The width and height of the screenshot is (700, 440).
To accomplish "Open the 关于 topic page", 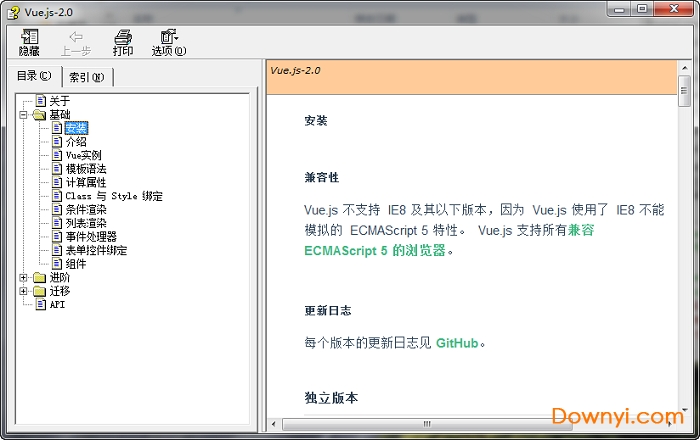I will pyautogui.click(x=59, y=101).
